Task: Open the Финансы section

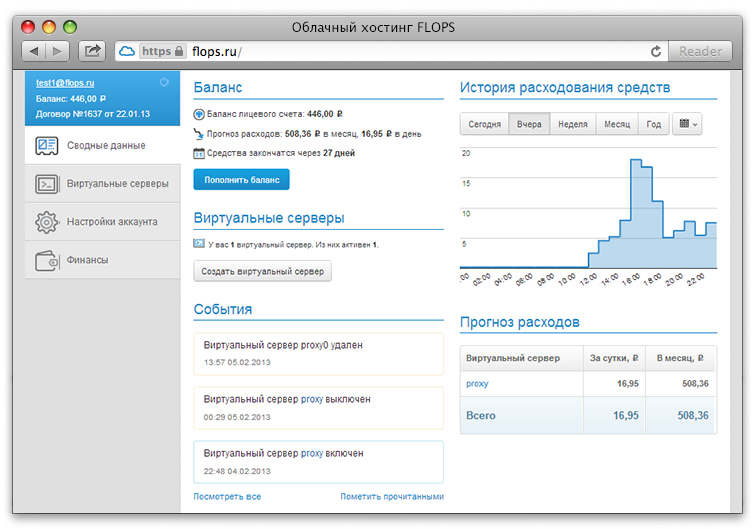Action: (103, 260)
